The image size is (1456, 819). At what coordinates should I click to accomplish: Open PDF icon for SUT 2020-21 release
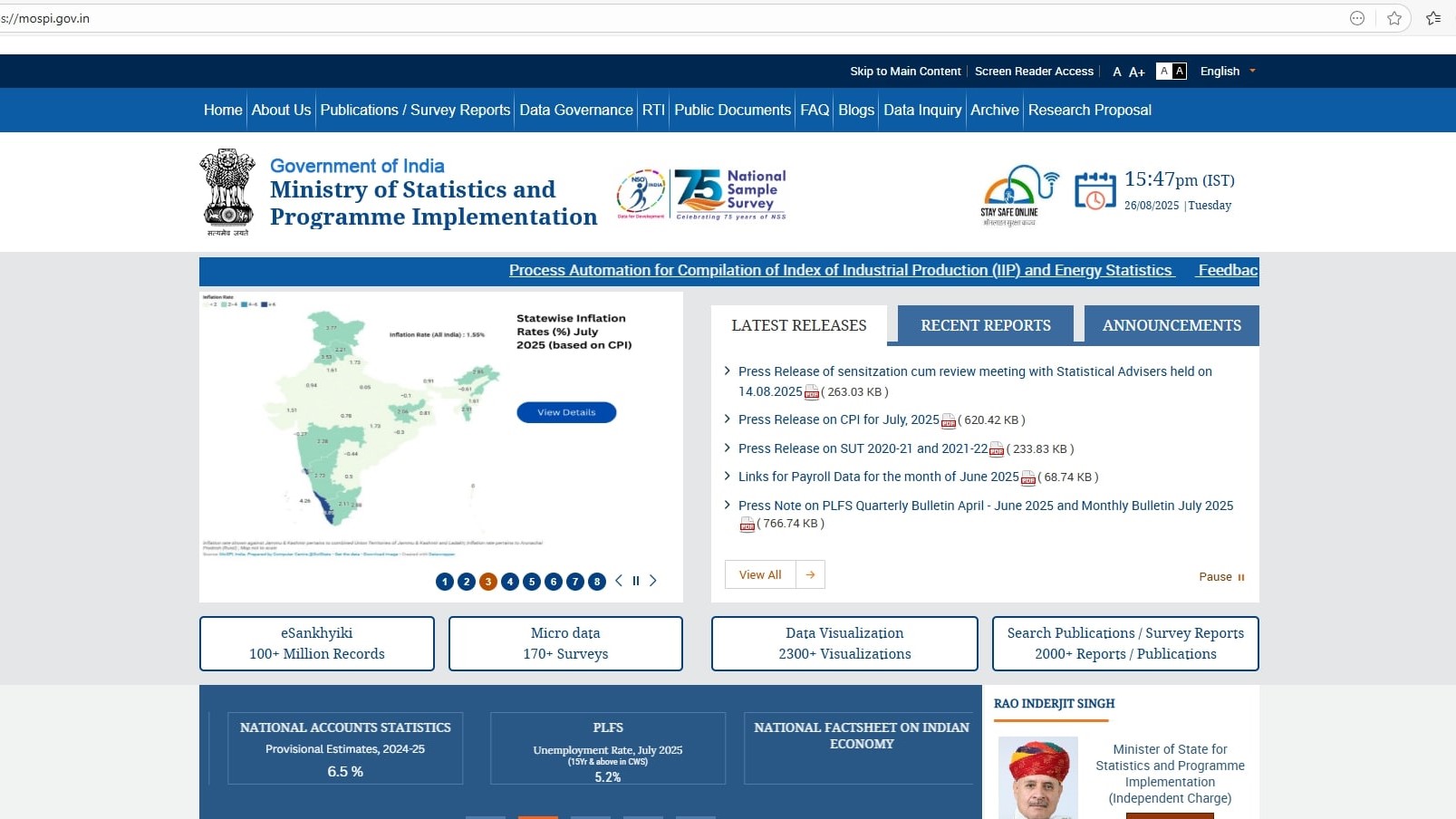click(x=997, y=449)
